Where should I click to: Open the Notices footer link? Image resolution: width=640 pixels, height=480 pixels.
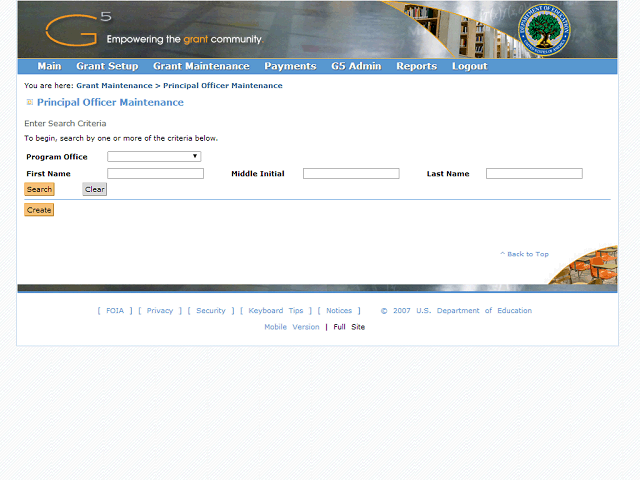pyautogui.click(x=339, y=311)
